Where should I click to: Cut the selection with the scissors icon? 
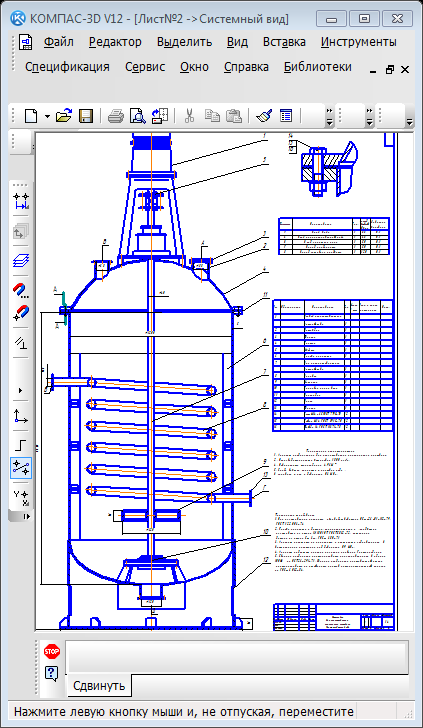(189, 116)
